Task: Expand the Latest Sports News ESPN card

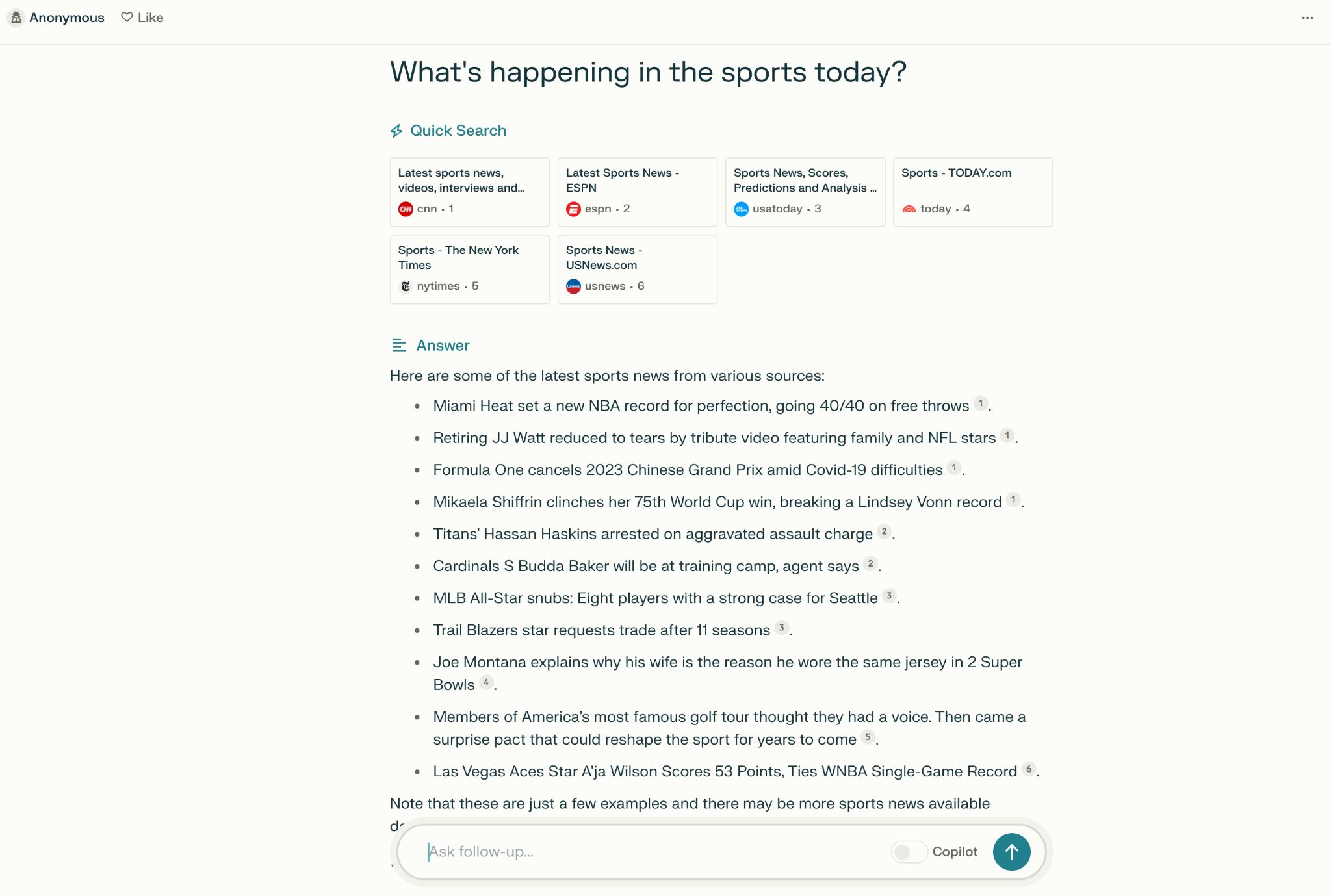Action: coord(636,191)
